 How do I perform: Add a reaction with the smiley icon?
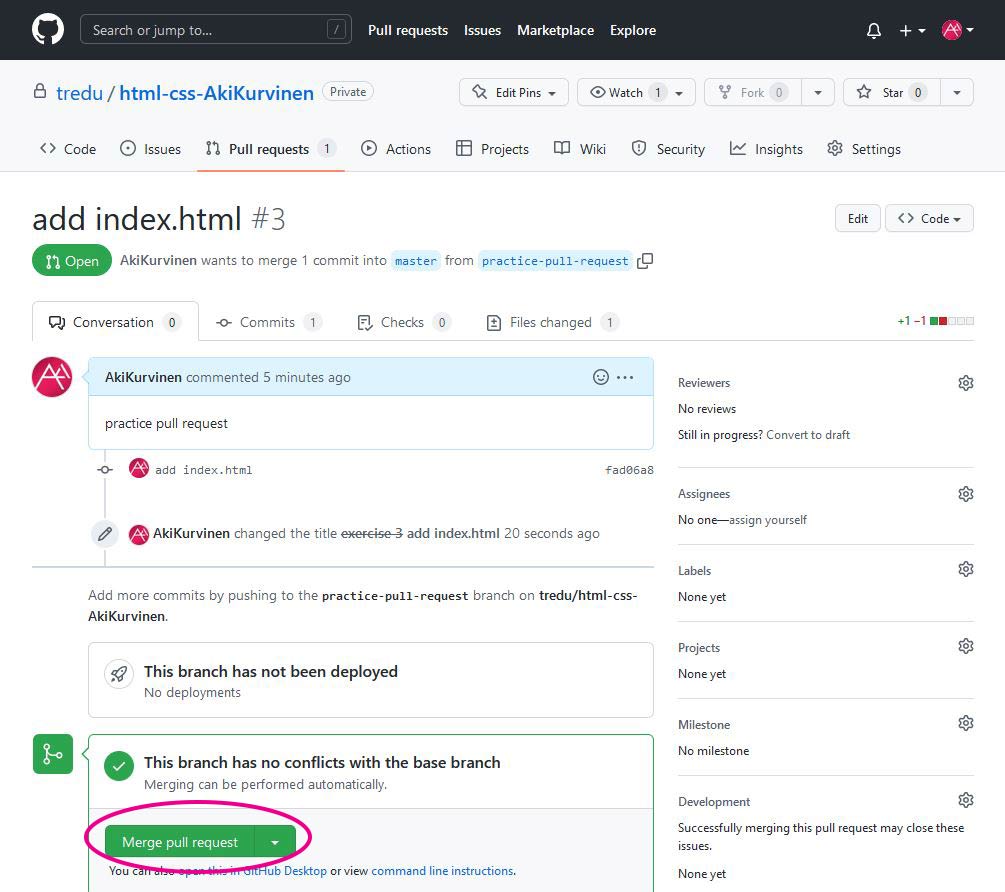point(601,377)
